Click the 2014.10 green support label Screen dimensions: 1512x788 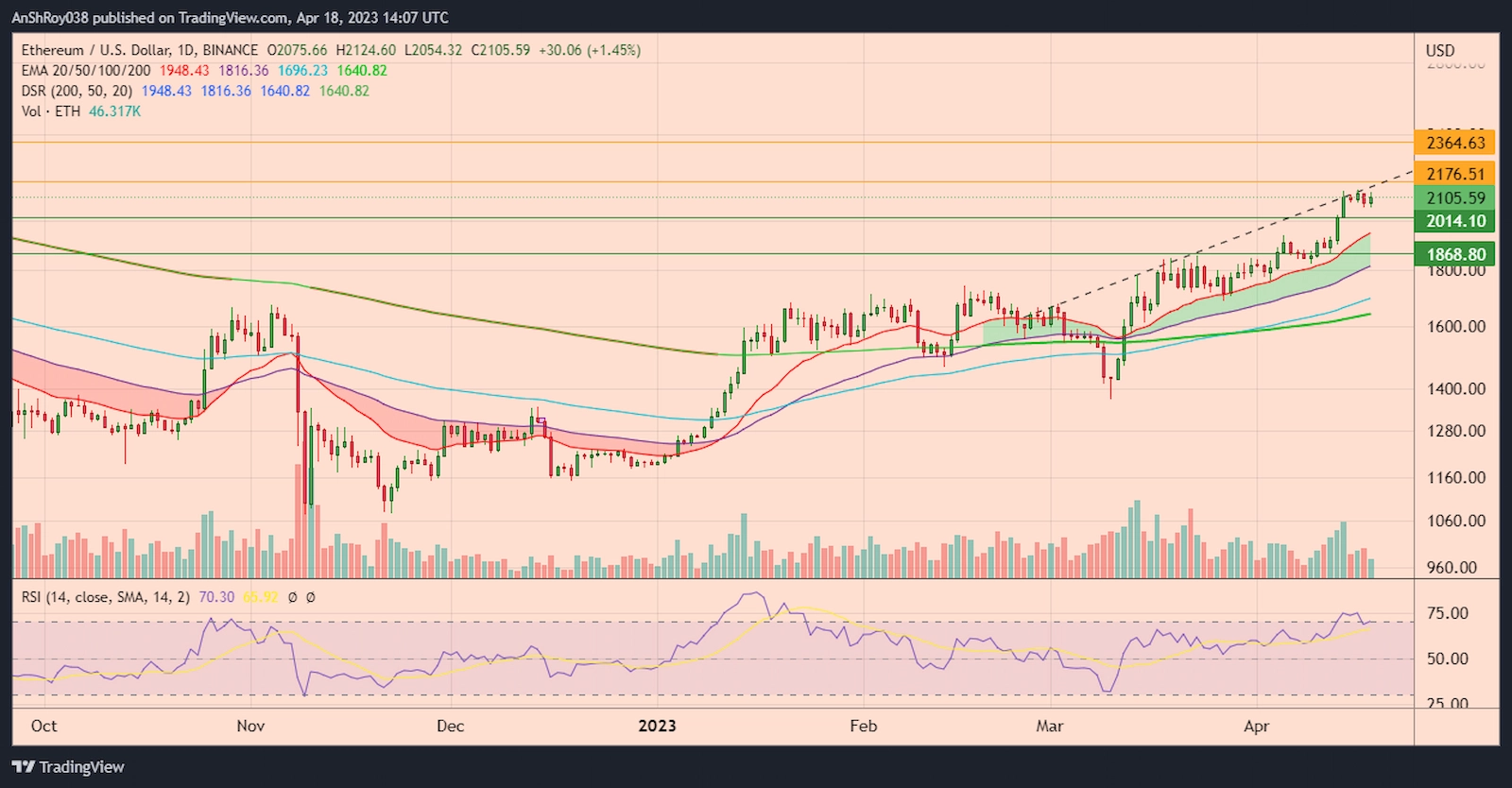point(1455,221)
